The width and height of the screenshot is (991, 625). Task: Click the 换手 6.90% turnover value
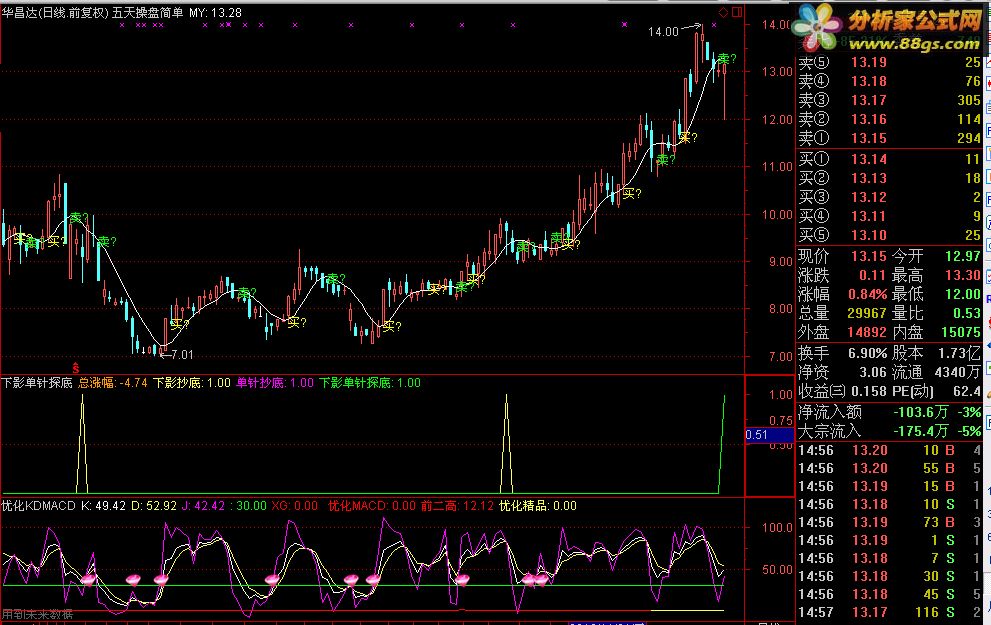tap(842, 353)
